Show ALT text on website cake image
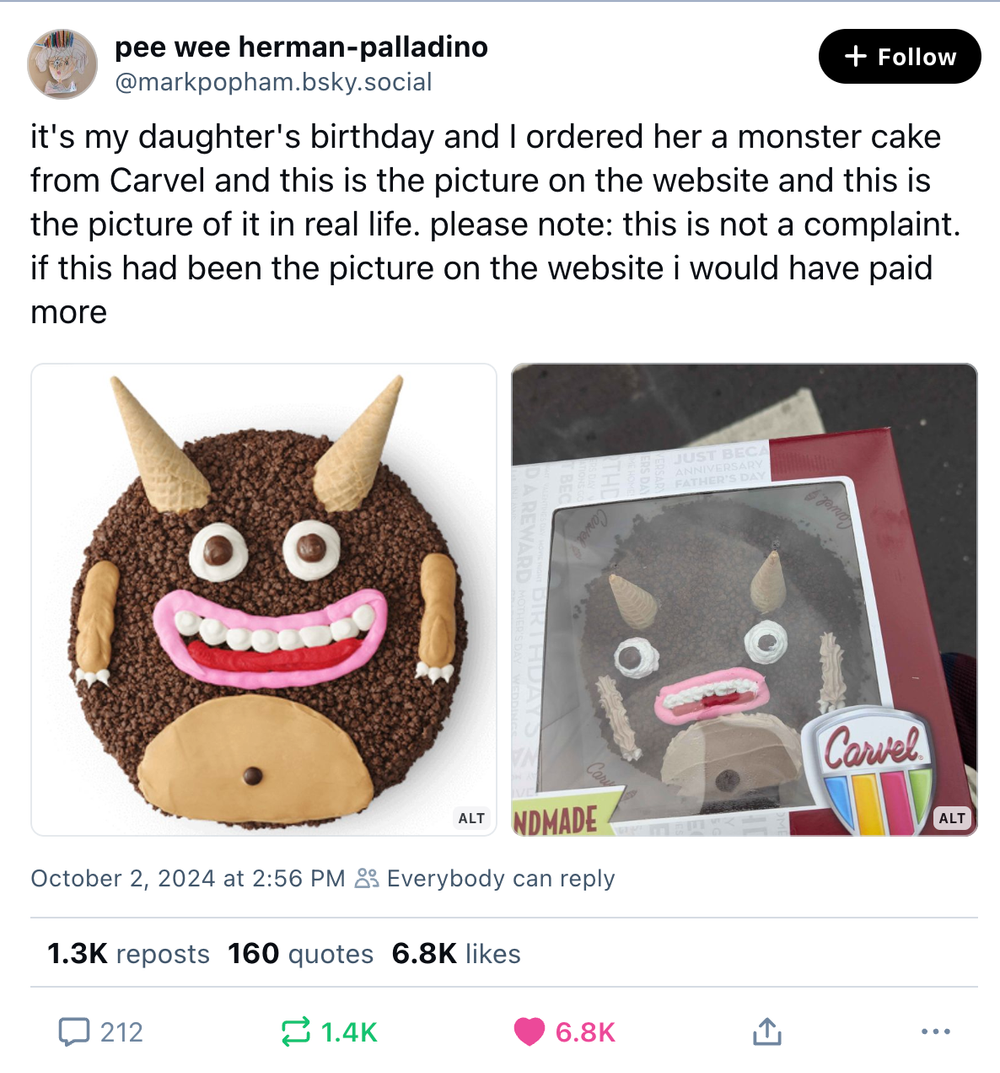This screenshot has height=1073, width=1000. pyautogui.click(x=471, y=818)
